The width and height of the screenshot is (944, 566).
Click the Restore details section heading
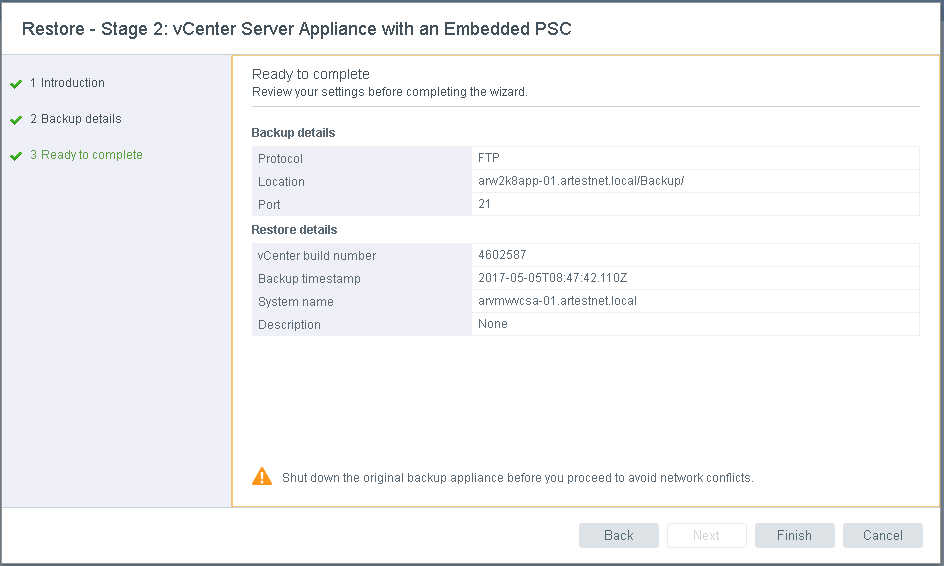point(294,229)
